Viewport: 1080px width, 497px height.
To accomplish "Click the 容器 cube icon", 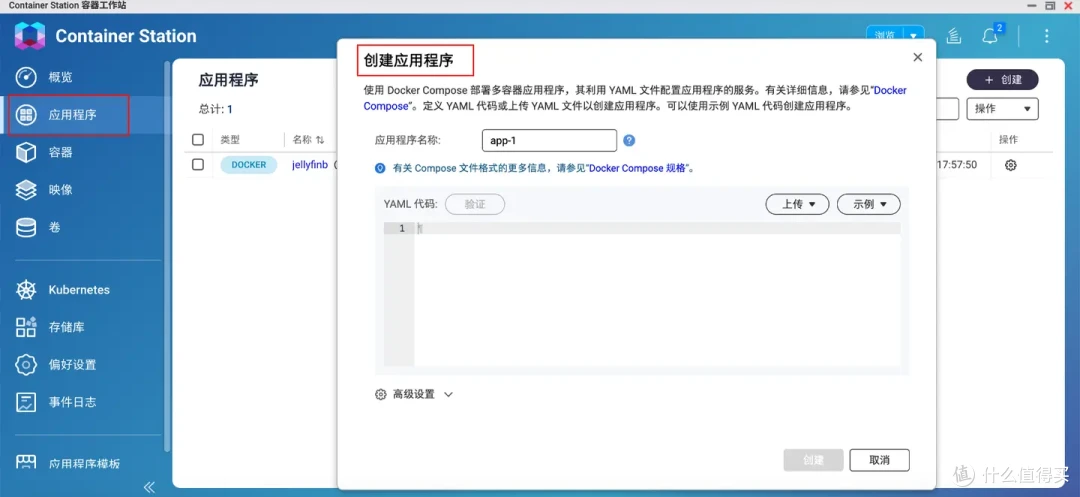I will [x=26, y=152].
